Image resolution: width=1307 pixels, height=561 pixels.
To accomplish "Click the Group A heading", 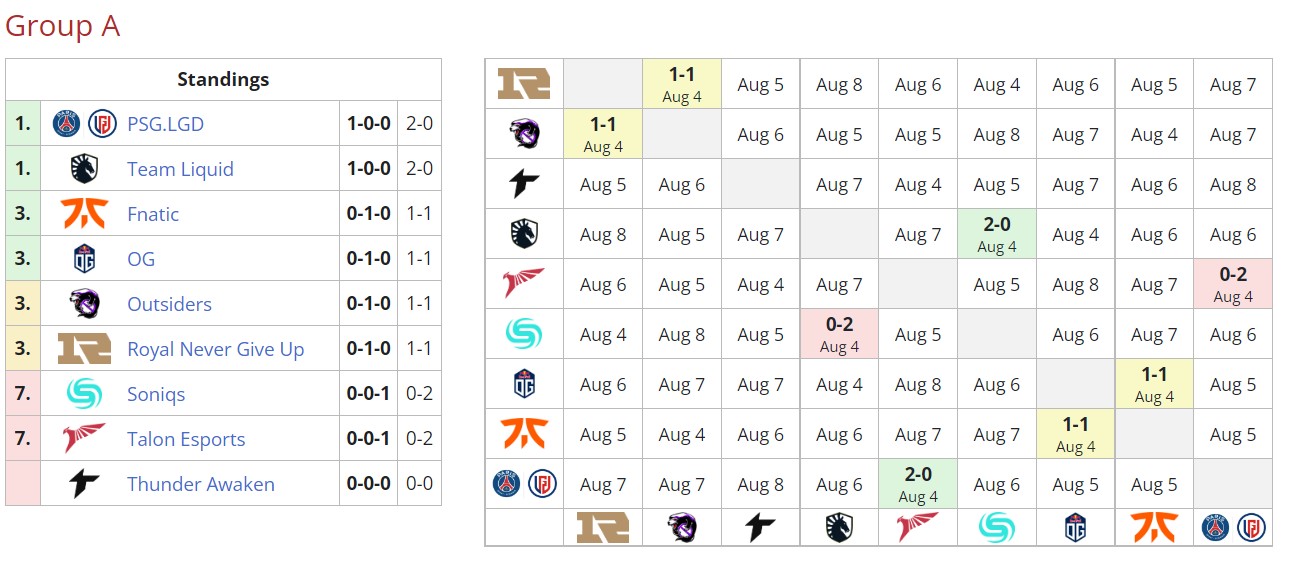I will (x=62, y=26).
